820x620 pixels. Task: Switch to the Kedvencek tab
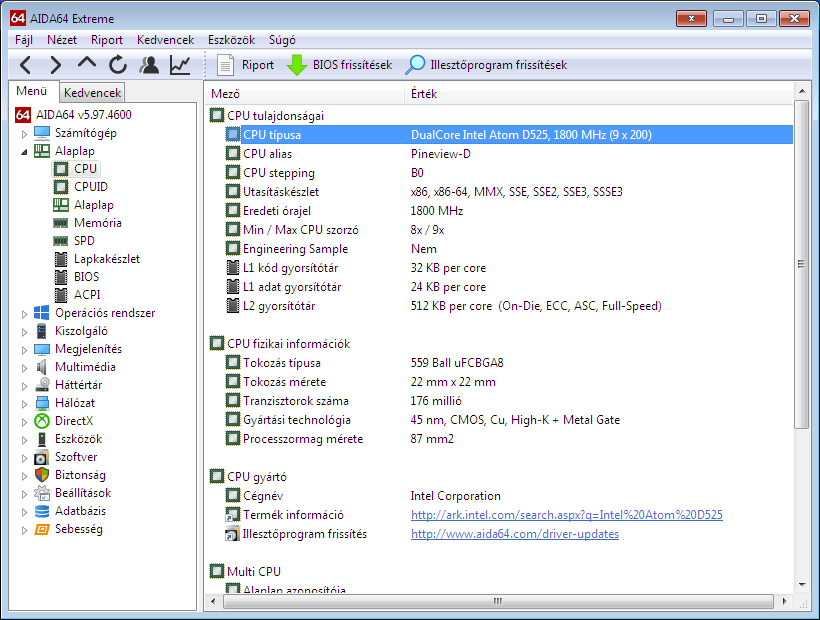pyautogui.click(x=93, y=93)
